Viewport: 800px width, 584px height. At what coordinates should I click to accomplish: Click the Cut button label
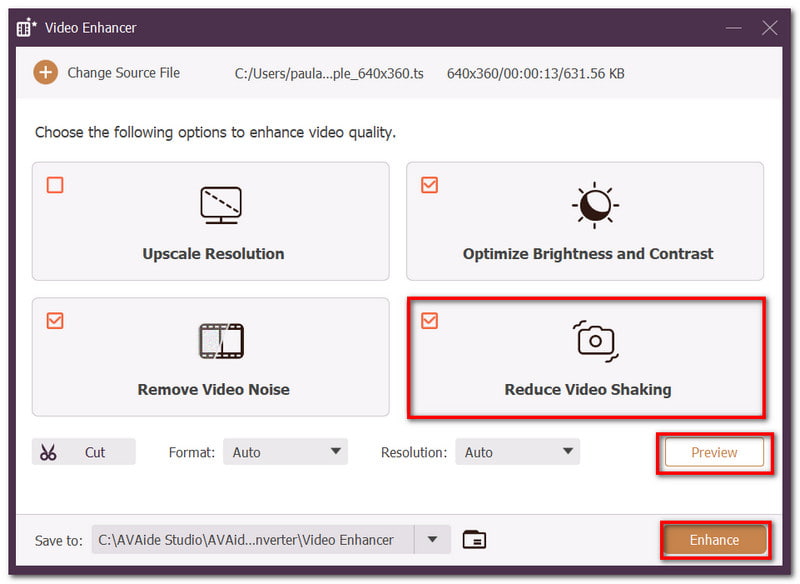pyautogui.click(x=95, y=452)
